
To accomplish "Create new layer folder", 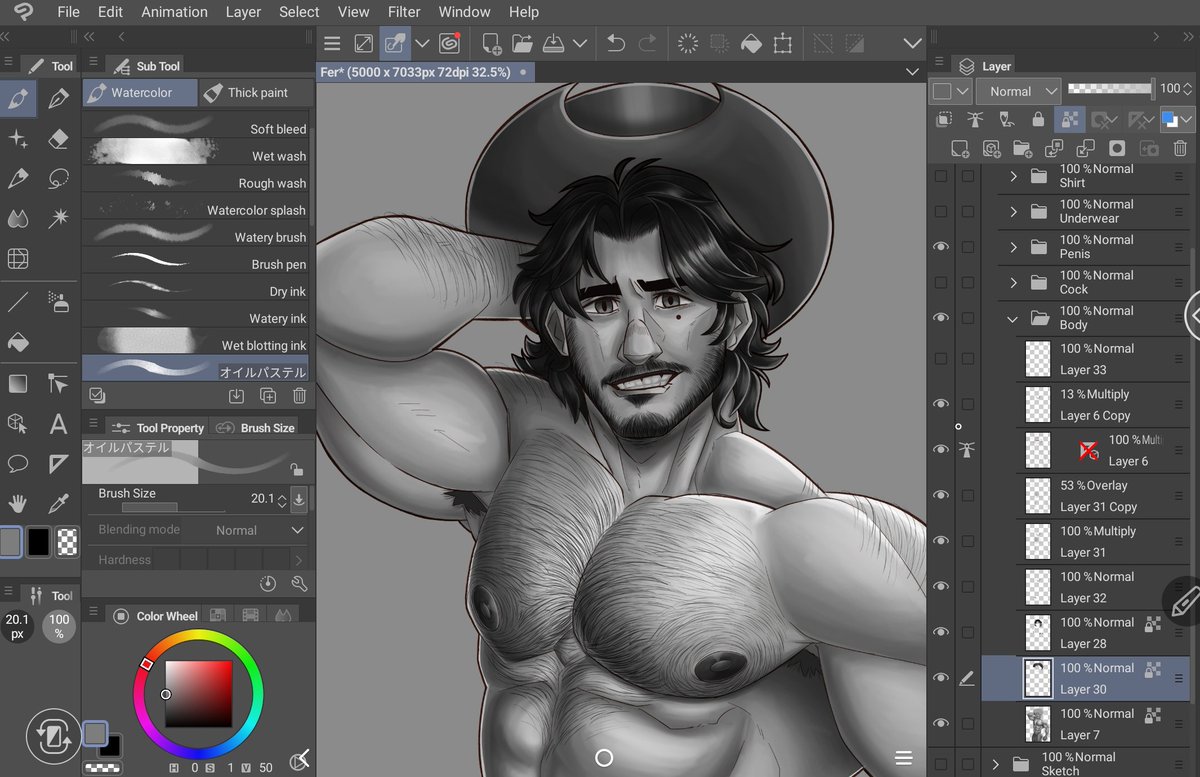I will coord(1022,148).
